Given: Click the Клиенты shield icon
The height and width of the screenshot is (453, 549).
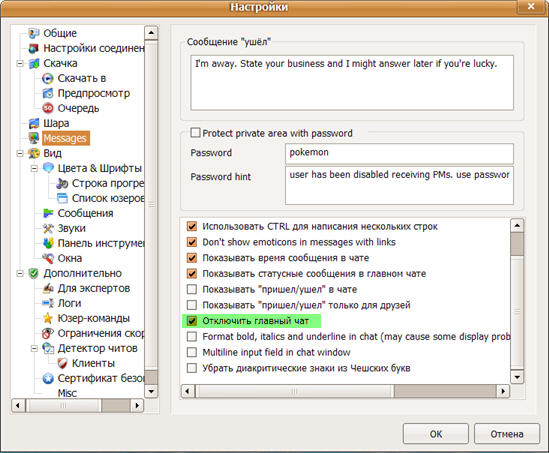Looking at the screenshot, I should coord(62,363).
